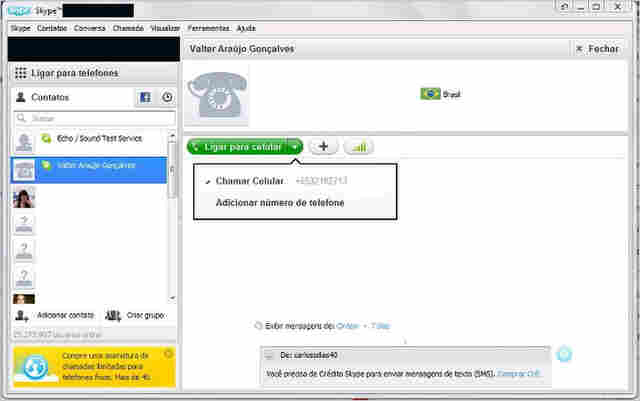Screen dimensions: 640x401
Task: Select Valter Araujo Gonçalves in contact list
Action: click(x=89, y=169)
